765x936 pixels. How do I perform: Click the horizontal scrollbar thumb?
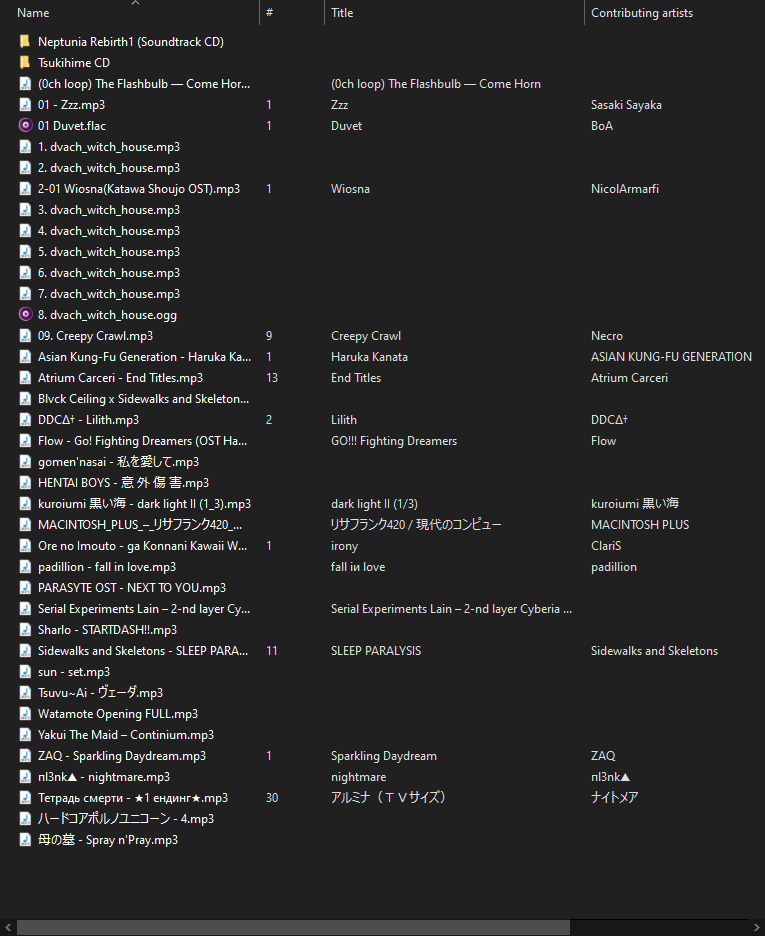293,927
